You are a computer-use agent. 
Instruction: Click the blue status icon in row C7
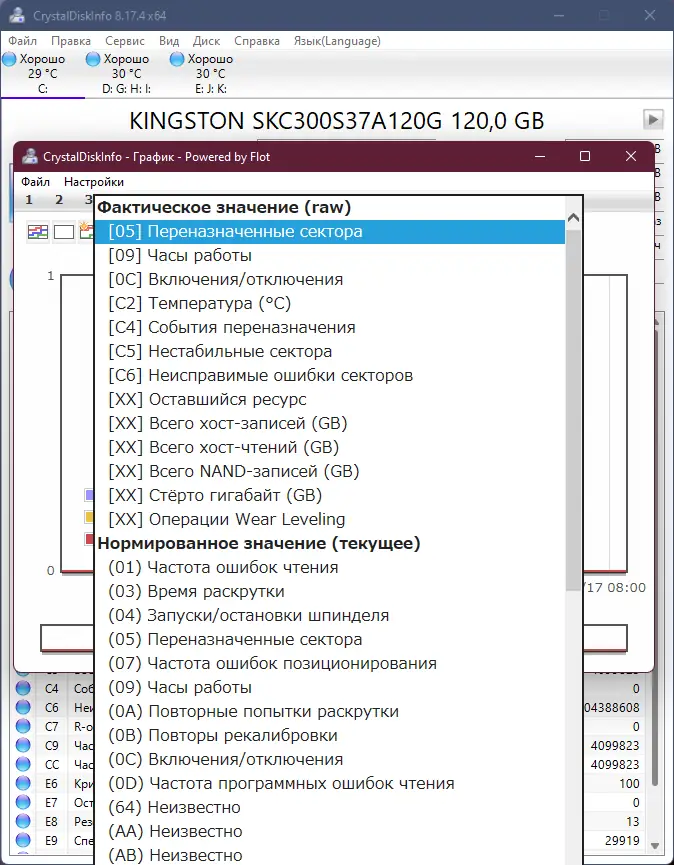pyautogui.click(x=23, y=726)
